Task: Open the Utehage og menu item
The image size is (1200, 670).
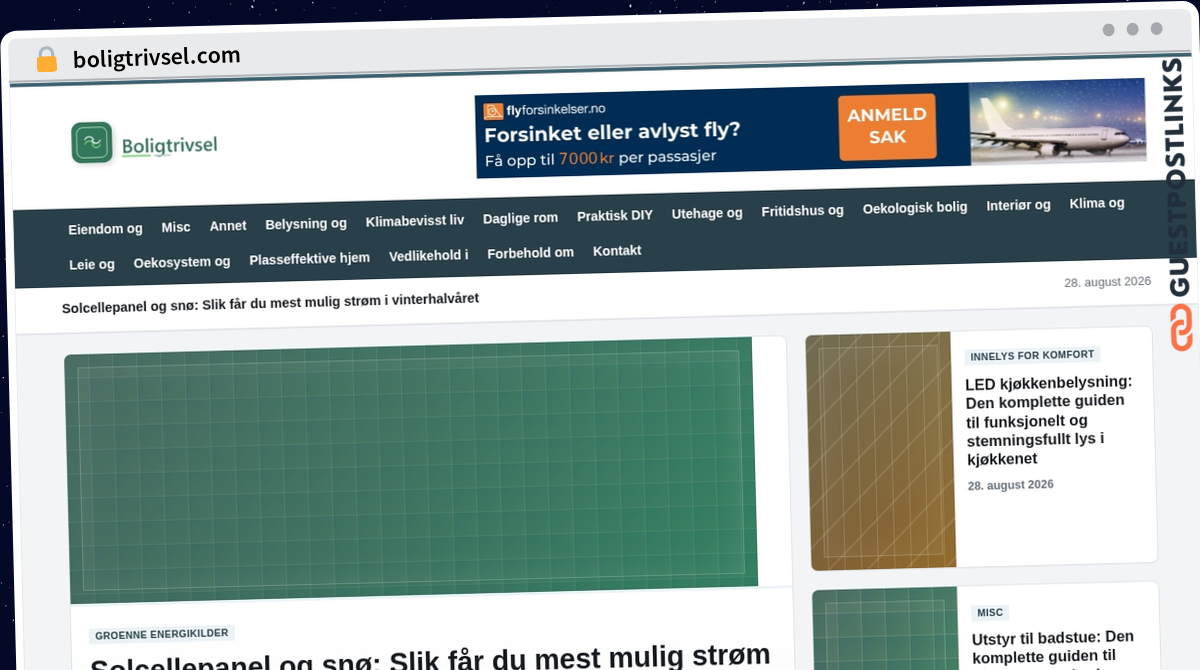Action: (707, 213)
